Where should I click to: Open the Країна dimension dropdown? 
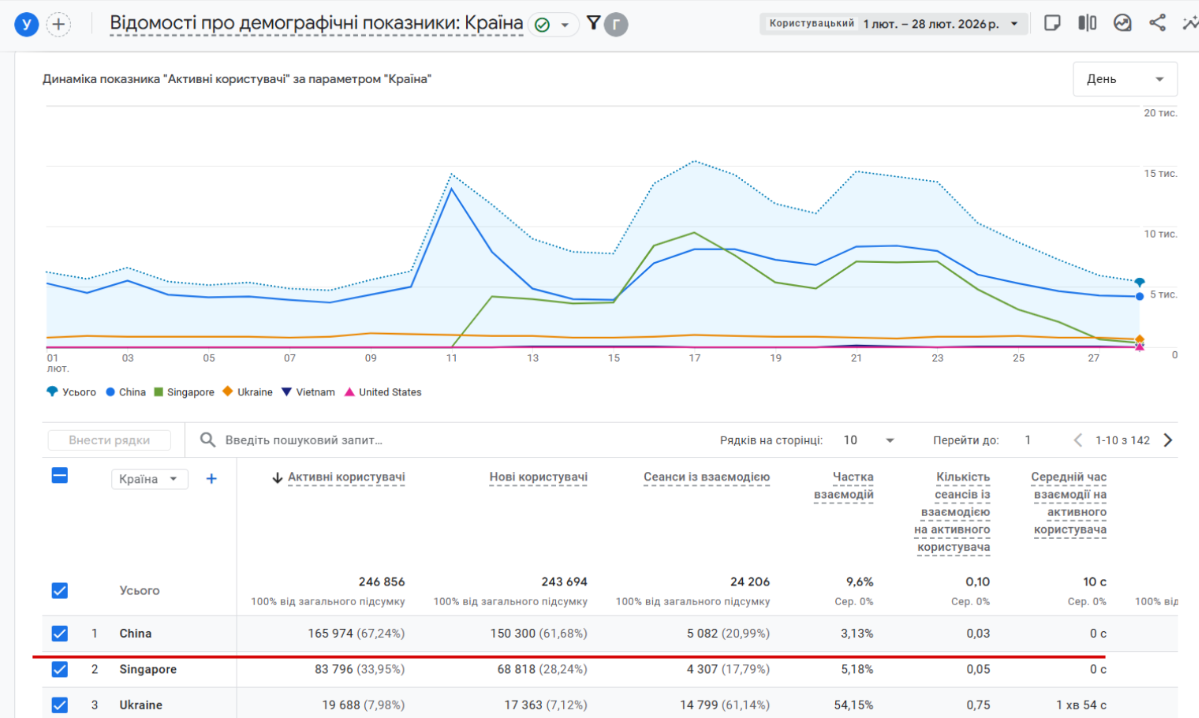(x=149, y=479)
